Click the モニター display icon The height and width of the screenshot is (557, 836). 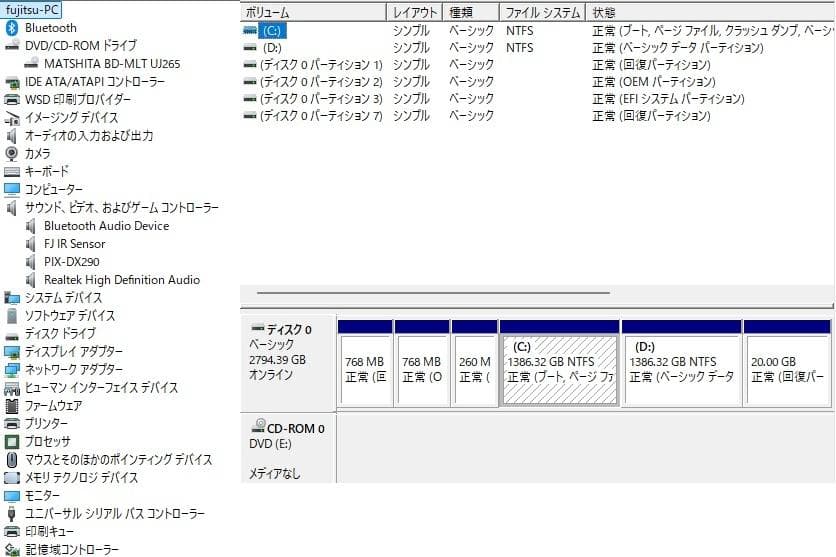[12, 496]
